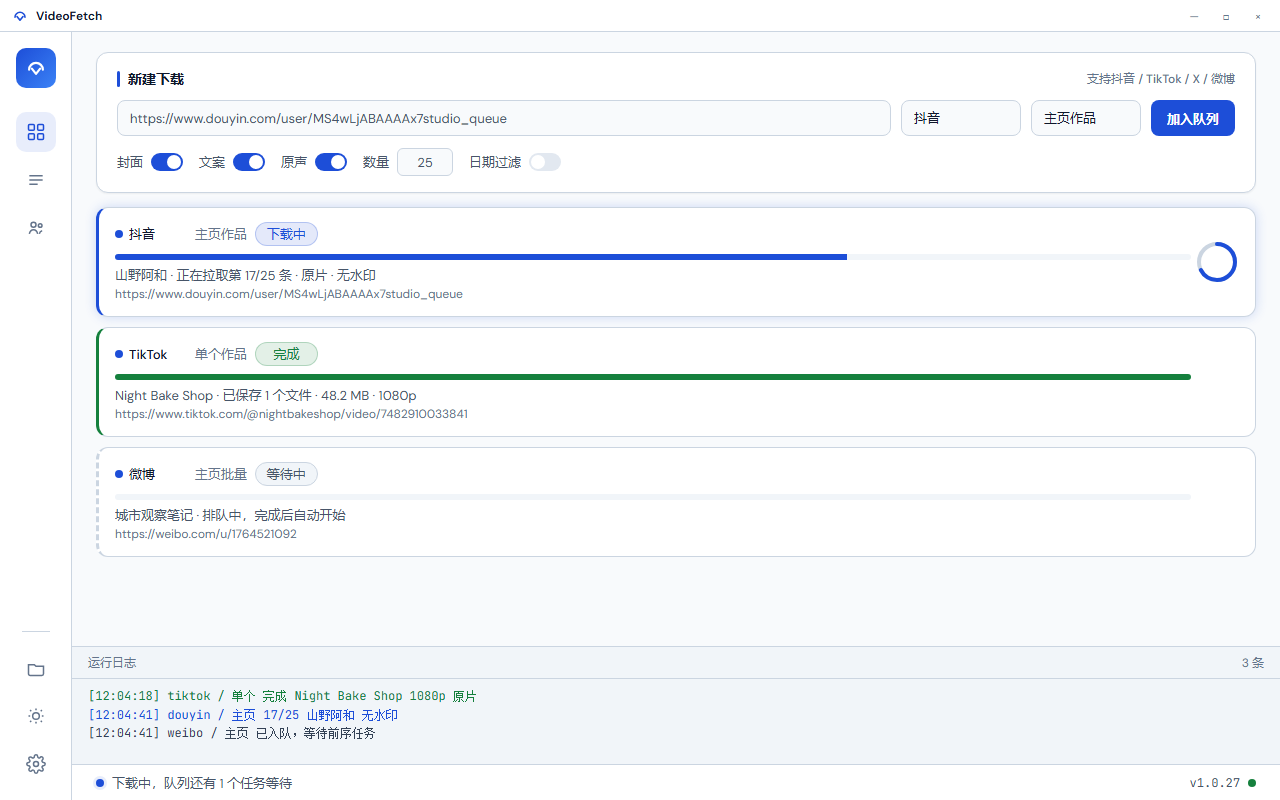This screenshot has width=1280, height=800.
Task: Click the 新建下载 heading
Action: [156, 79]
